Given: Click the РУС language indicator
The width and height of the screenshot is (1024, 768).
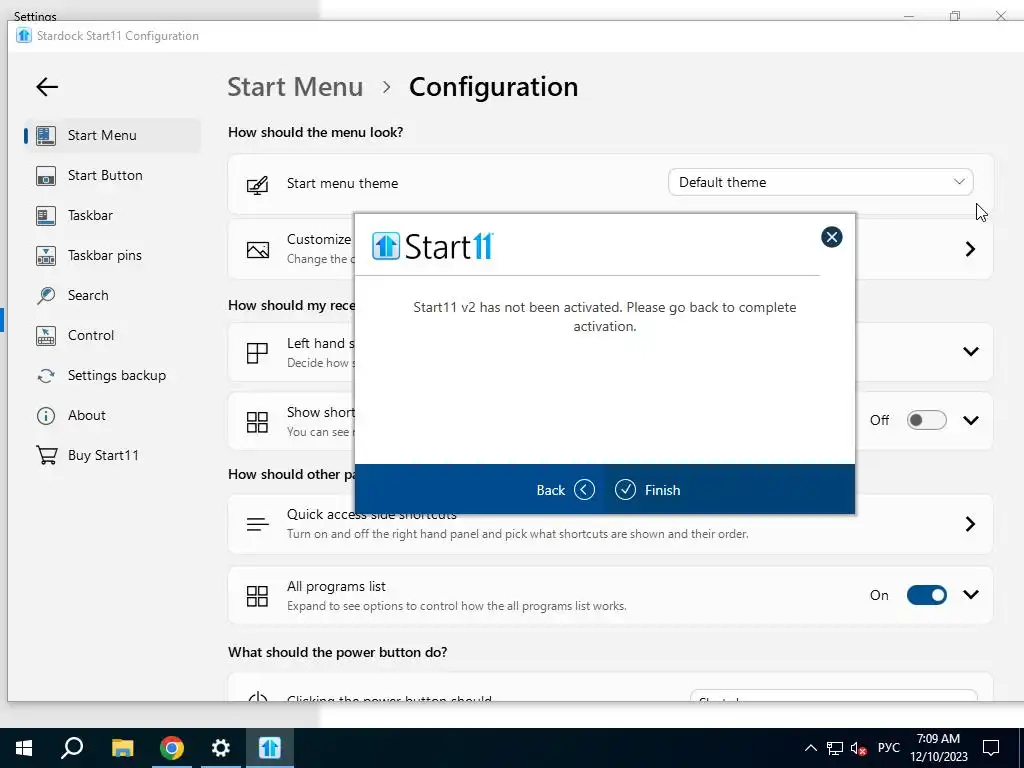Looking at the screenshot, I should [x=889, y=748].
